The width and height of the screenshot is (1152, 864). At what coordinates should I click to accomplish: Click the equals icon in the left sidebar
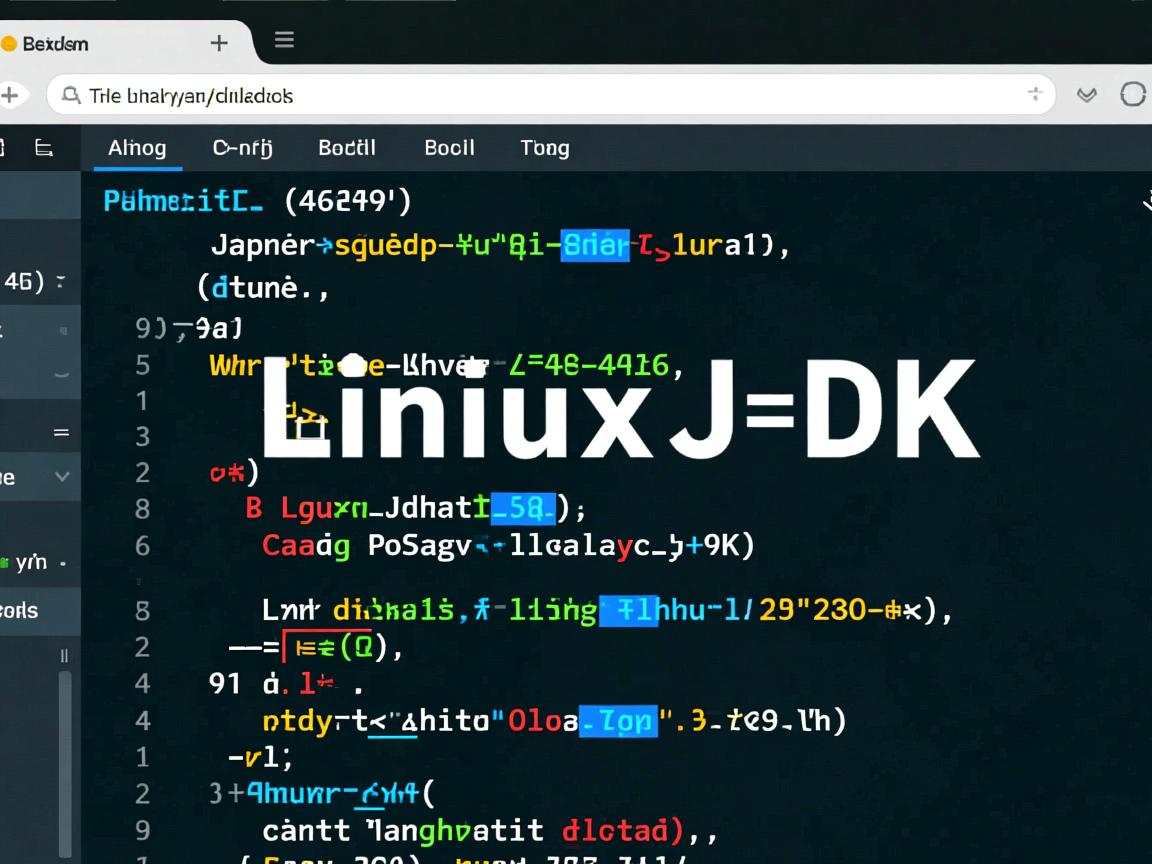(x=63, y=430)
